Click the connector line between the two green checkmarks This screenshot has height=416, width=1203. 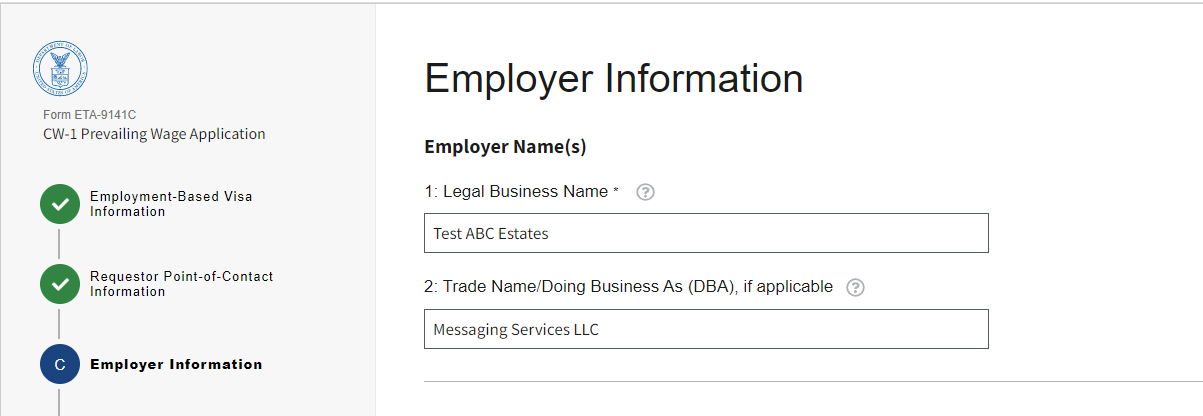tap(60, 244)
